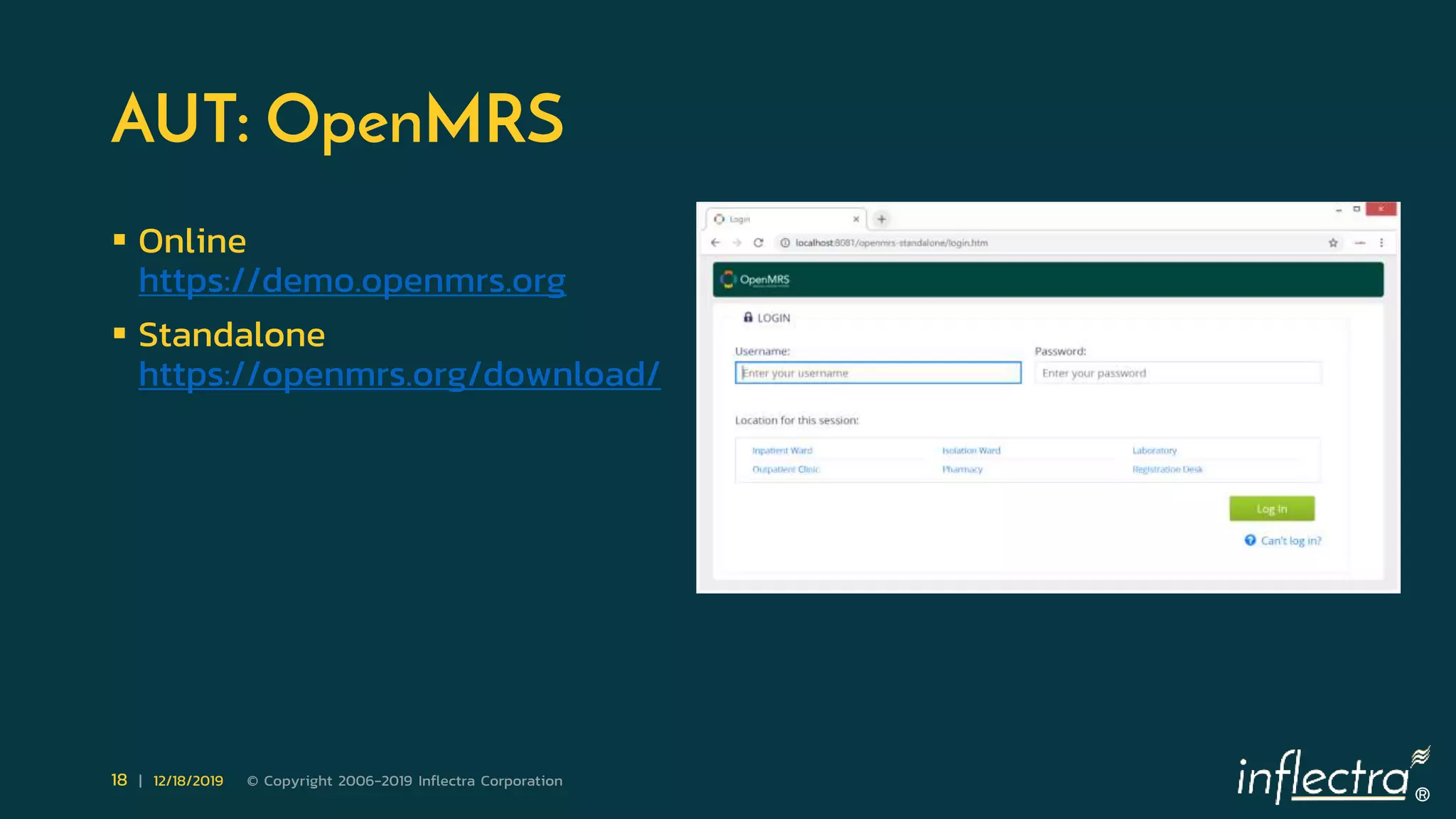The width and height of the screenshot is (1456, 819).
Task: Click the 'Location for this session:' label
Action: point(797,420)
